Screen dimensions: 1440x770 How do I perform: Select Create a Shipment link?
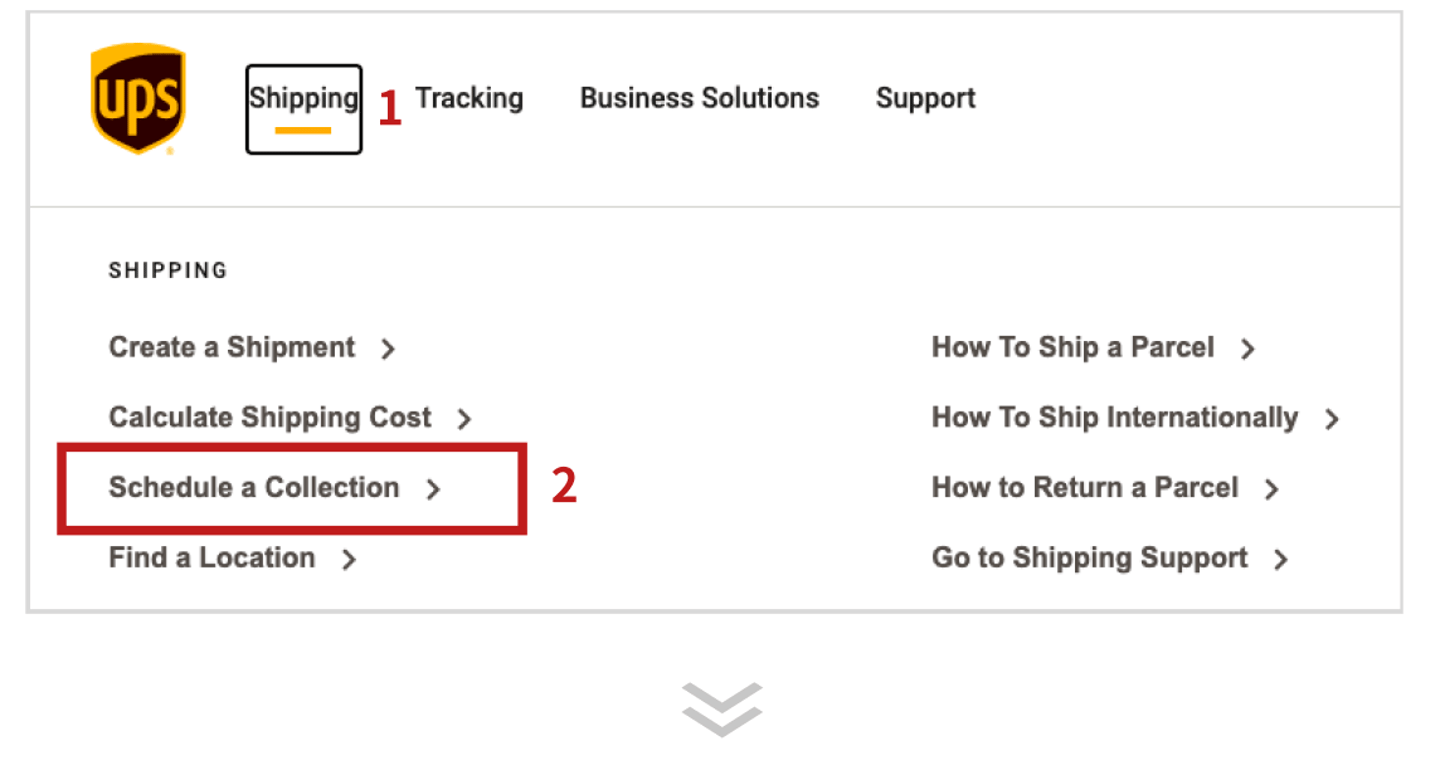tap(232, 347)
